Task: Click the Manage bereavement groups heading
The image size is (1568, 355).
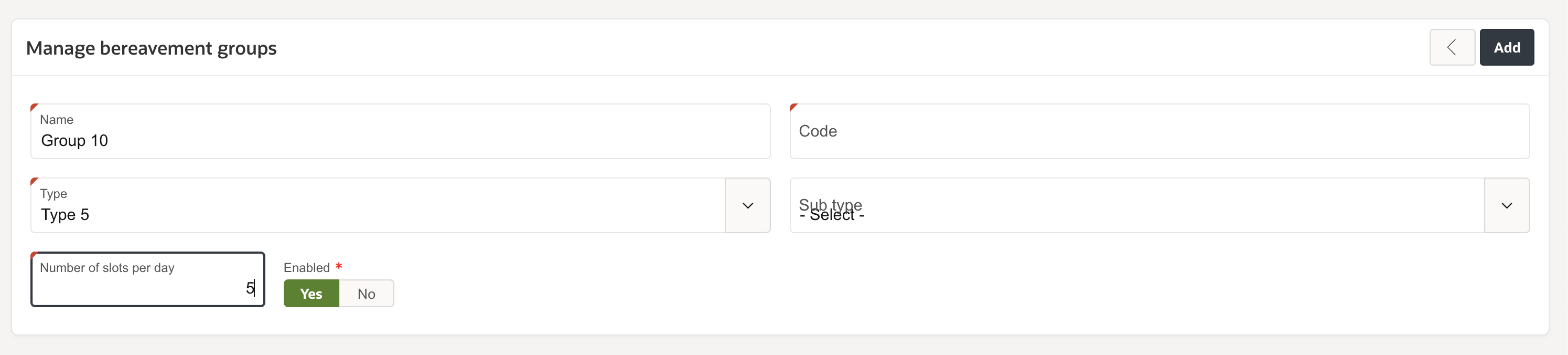Action: [x=151, y=48]
